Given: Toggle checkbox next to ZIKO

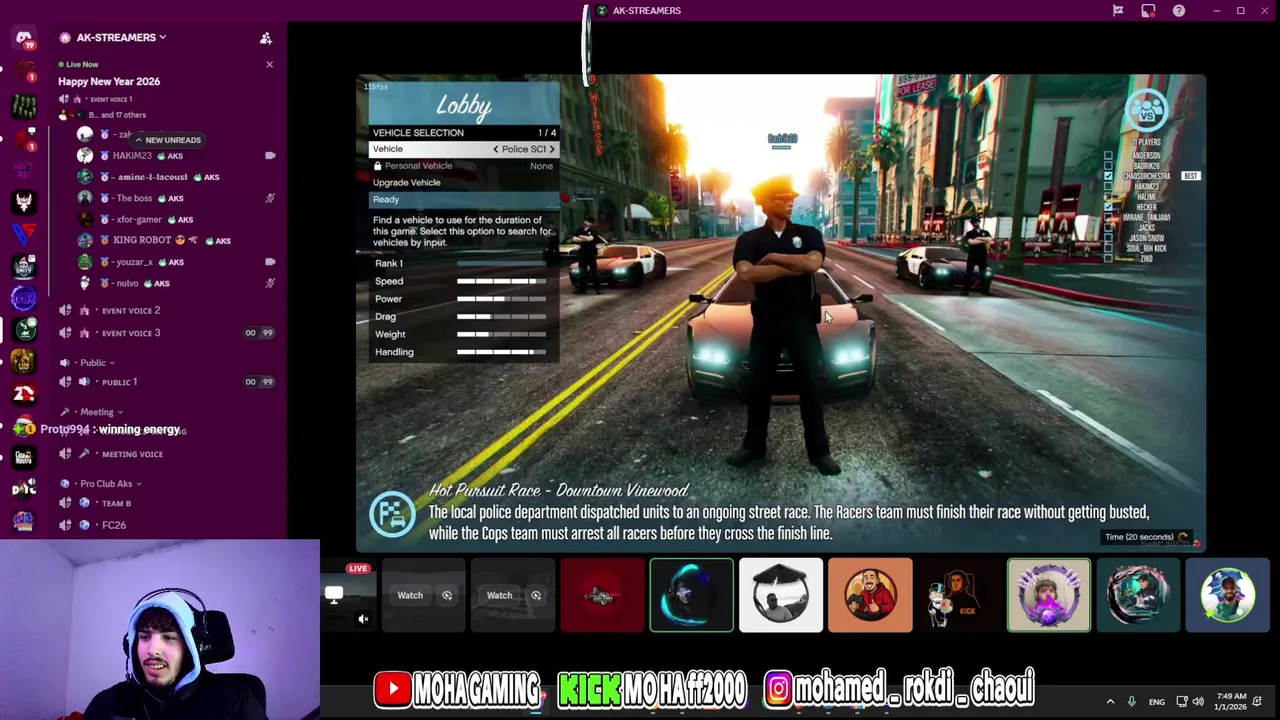Looking at the screenshot, I should click(x=1108, y=258).
